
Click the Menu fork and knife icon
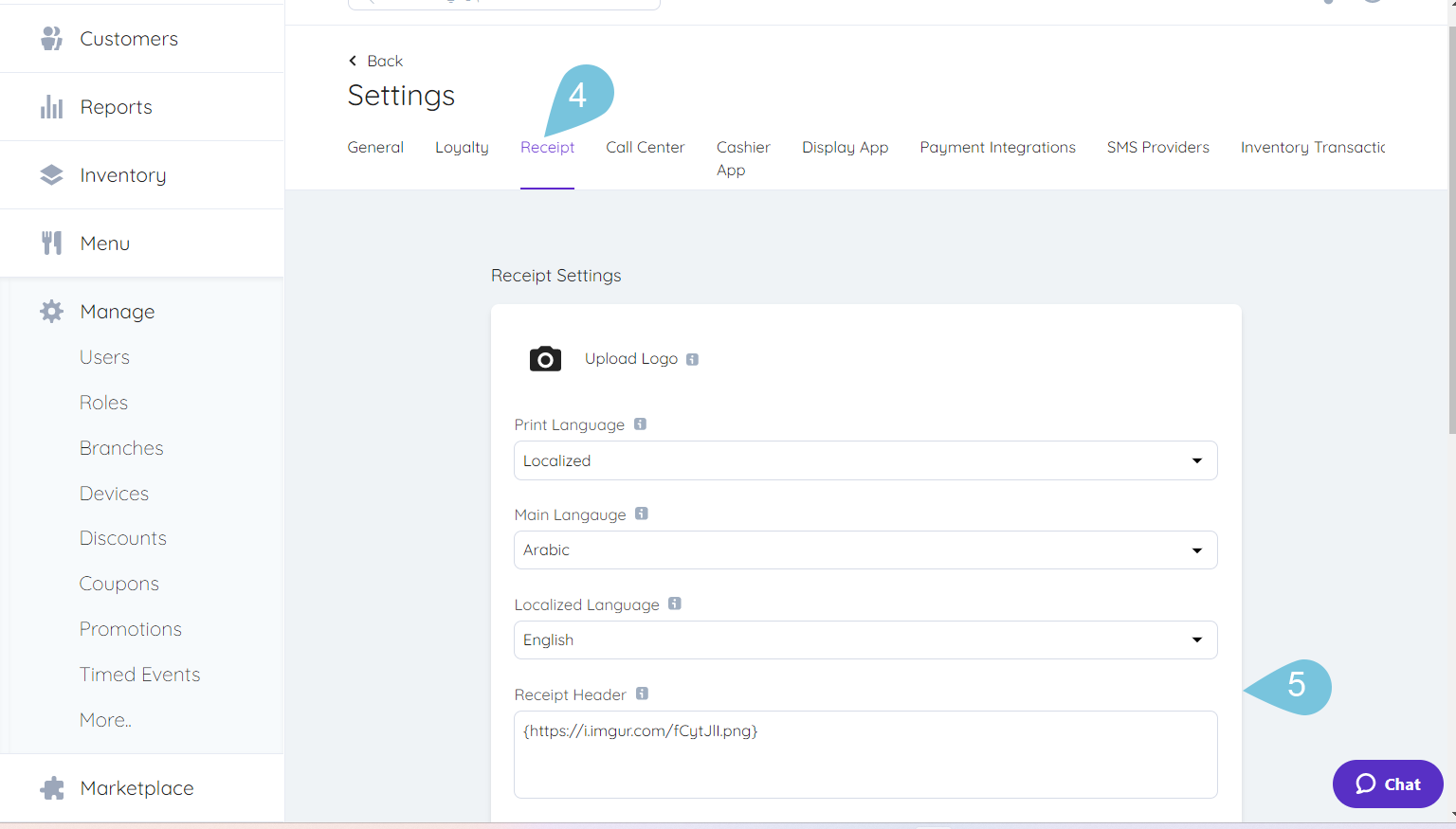pos(52,243)
